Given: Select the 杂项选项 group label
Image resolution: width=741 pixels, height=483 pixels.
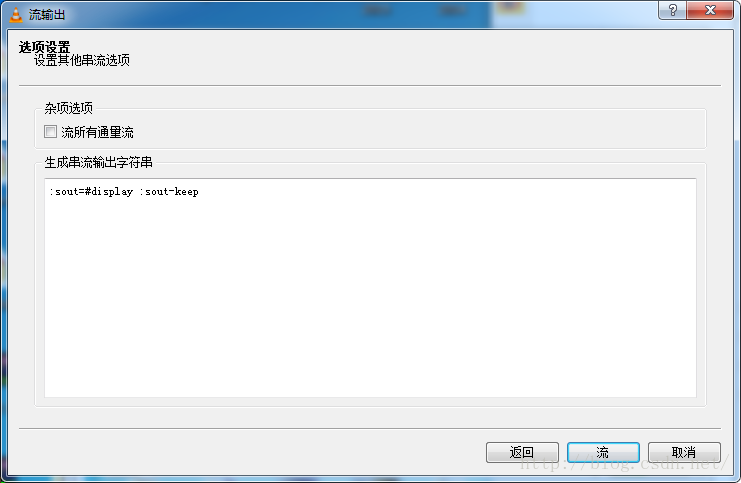Looking at the screenshot, I should coord(69,108).
